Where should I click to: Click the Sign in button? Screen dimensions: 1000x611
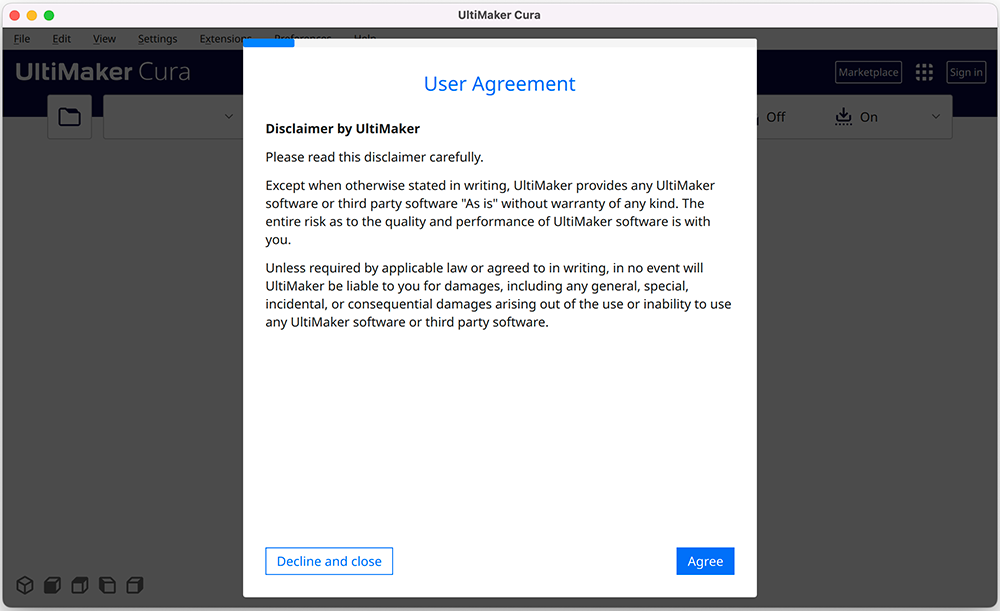966,72
